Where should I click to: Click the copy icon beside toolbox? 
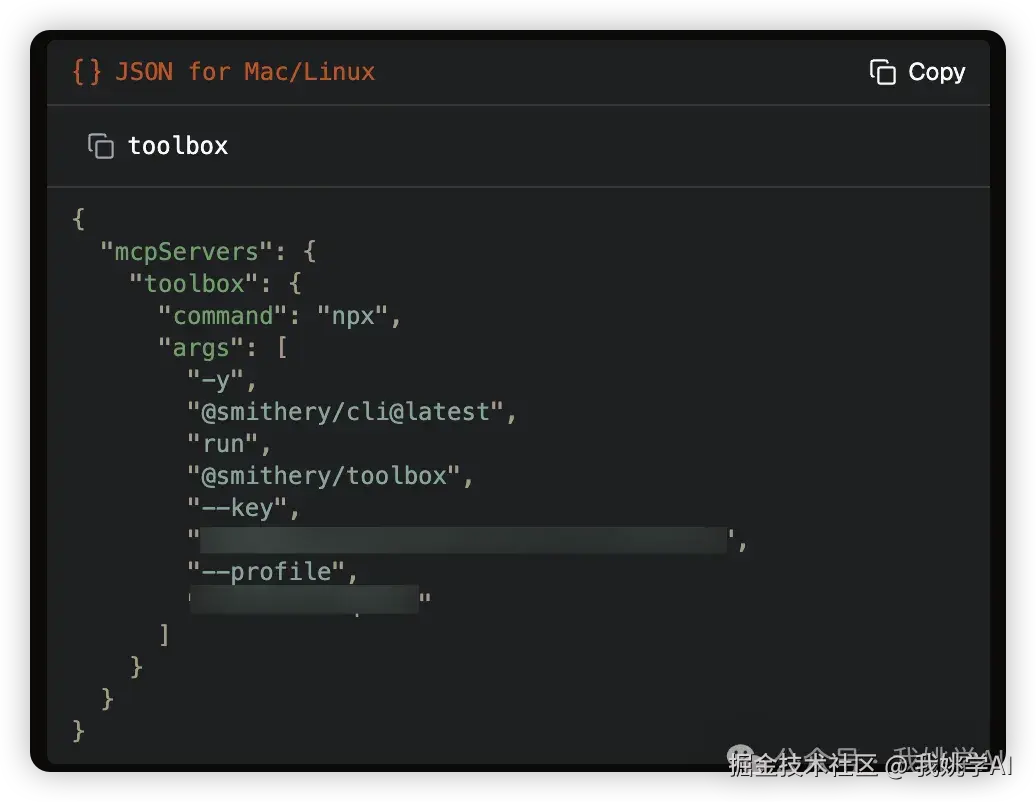click(x=100, y=145)
